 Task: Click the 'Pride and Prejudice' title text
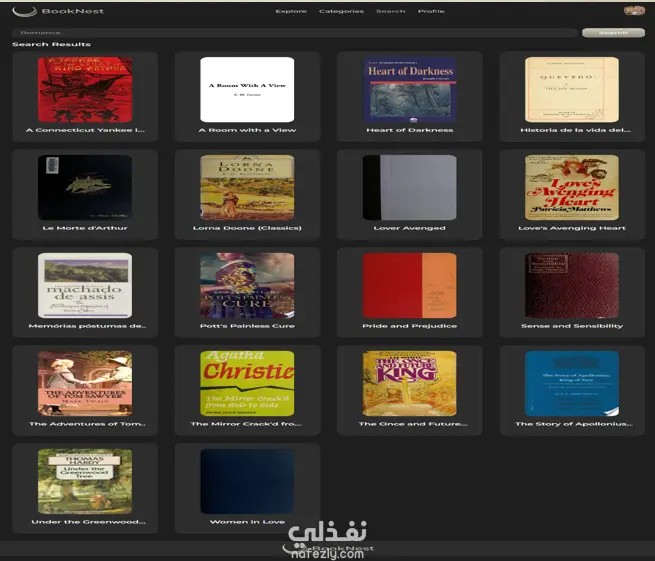[x=410, y=326]
